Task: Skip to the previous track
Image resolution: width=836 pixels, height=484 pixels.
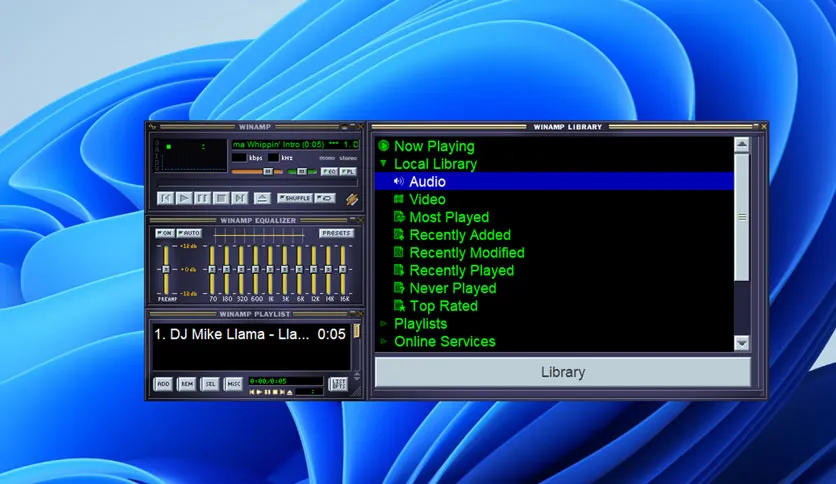Action: click(166, 198)
